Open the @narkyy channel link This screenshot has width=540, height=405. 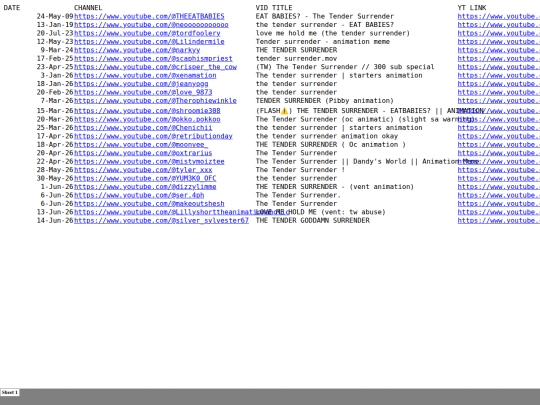click(137, 50)
